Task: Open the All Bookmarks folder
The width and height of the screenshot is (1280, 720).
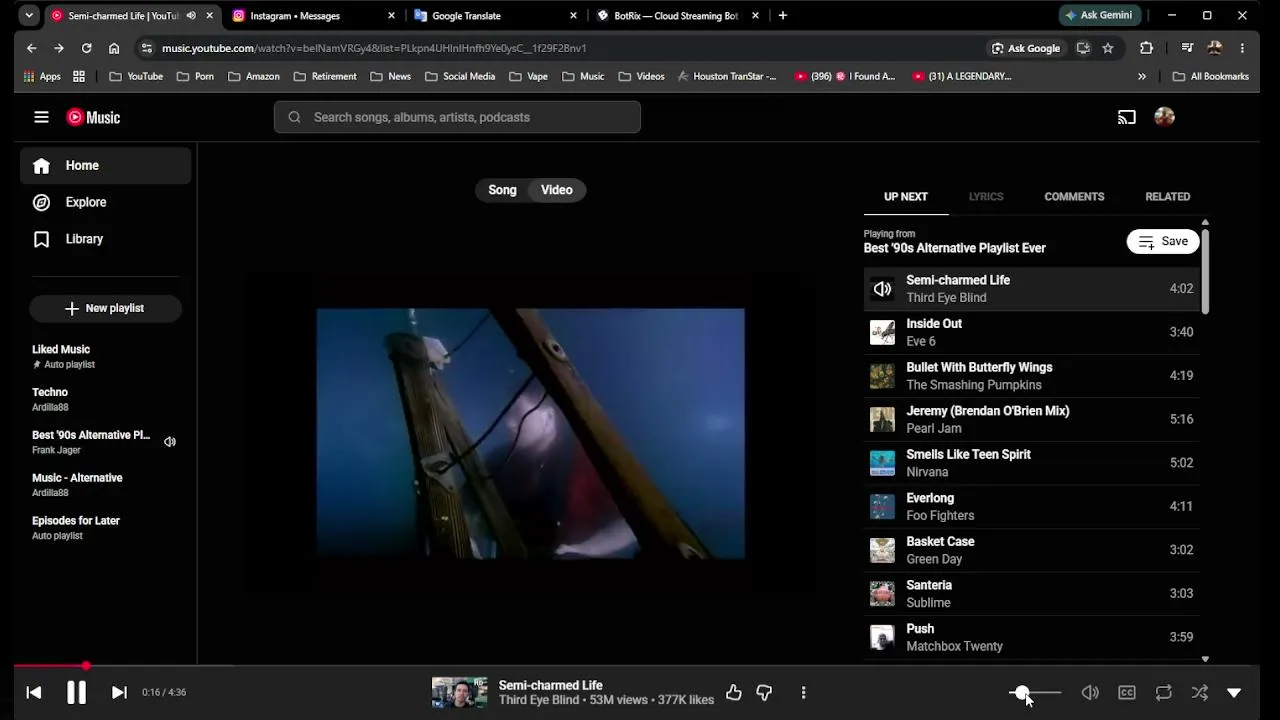Action: pos(1210,76)
